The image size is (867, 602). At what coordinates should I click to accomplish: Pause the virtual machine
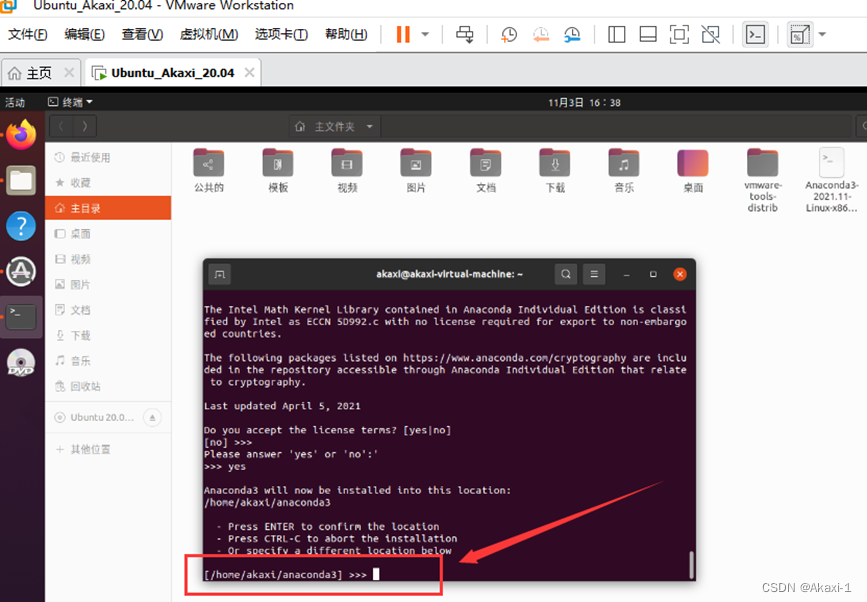403,34
